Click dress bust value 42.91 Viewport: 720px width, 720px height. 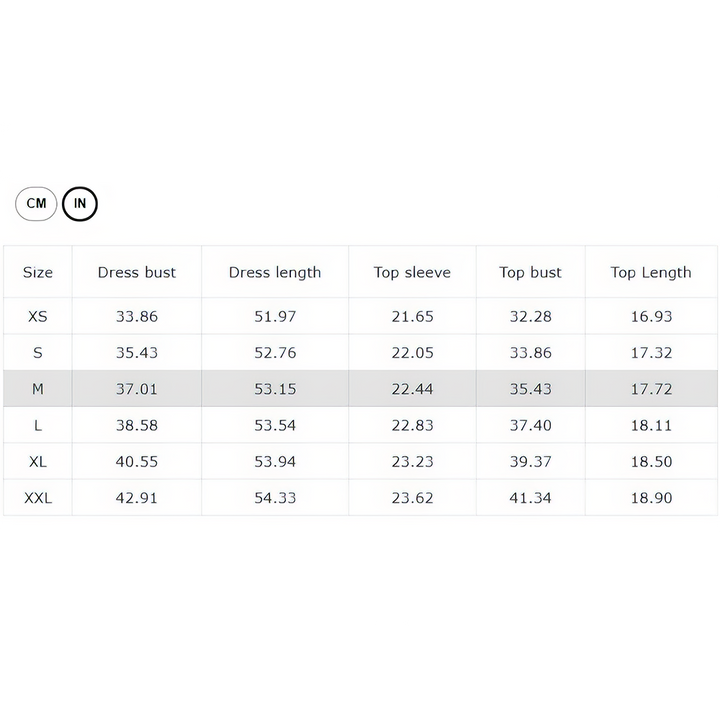pyautogui.click(x=137, y=498)
